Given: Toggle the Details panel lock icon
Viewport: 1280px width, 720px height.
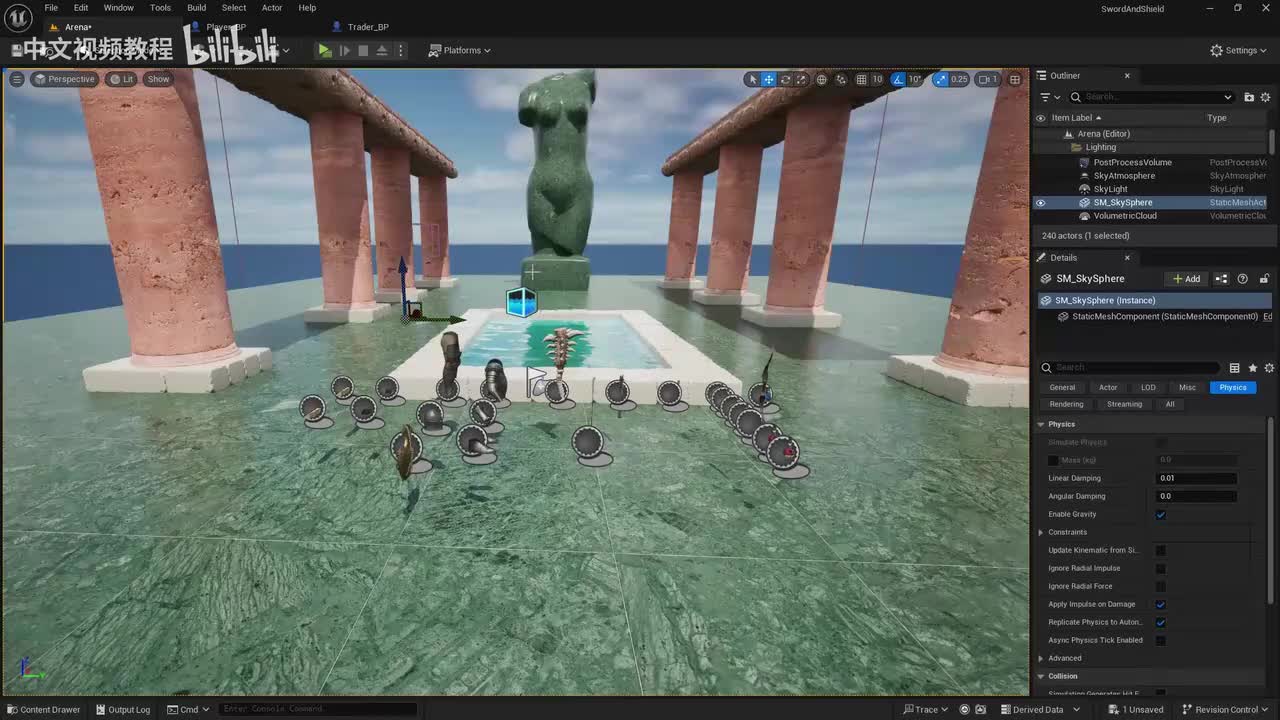Looking at the screenshot, I should click(x=1265, y=279).
